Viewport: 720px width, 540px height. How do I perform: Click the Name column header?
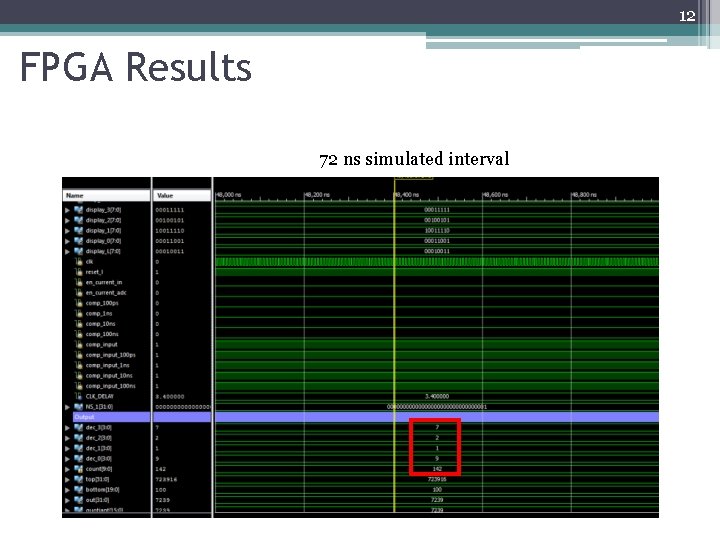tap(107, 196)
